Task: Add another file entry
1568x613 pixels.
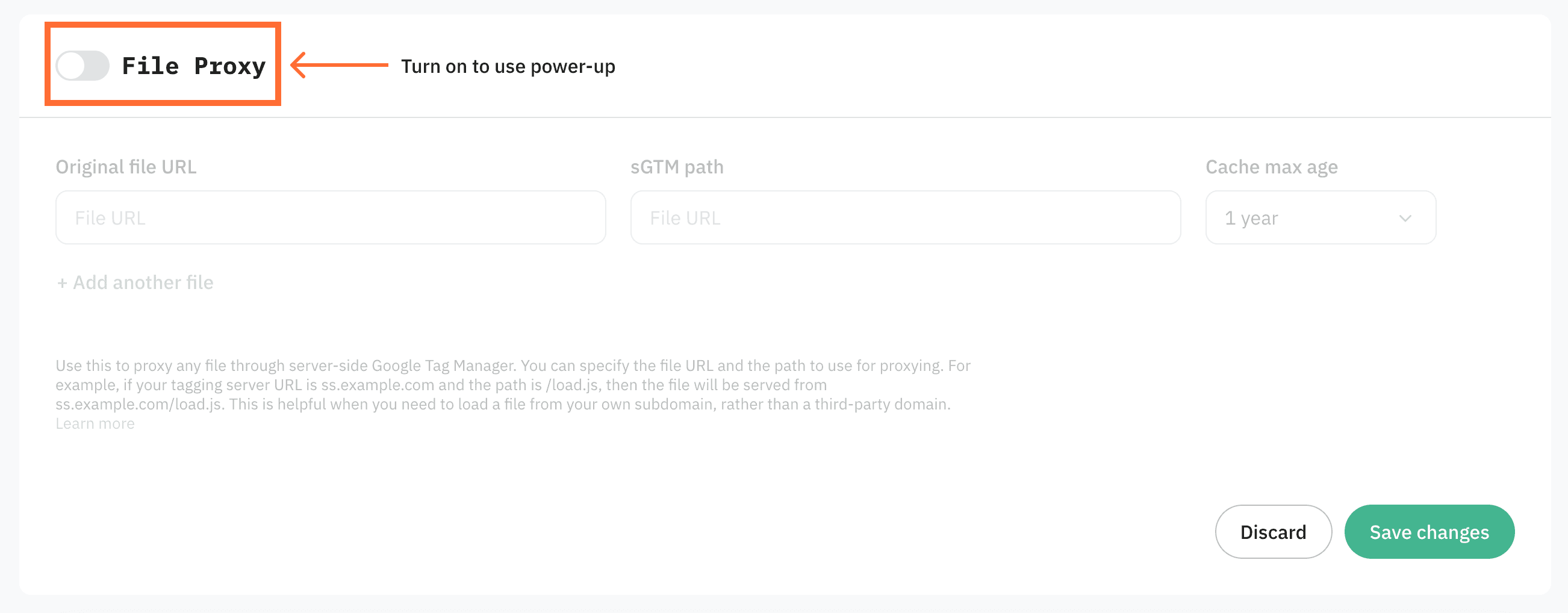Action: point(134,282)
